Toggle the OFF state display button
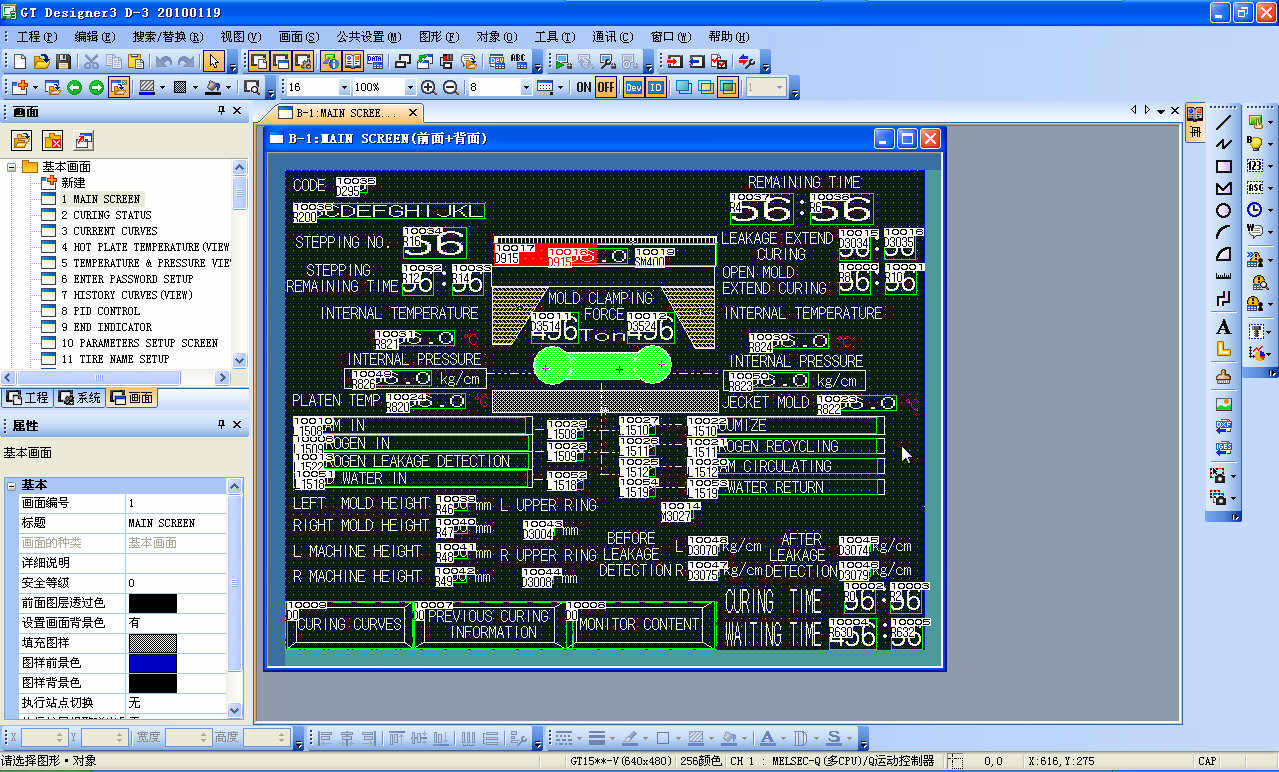Screen dimensions: 1279x772 tap(606, 88)
